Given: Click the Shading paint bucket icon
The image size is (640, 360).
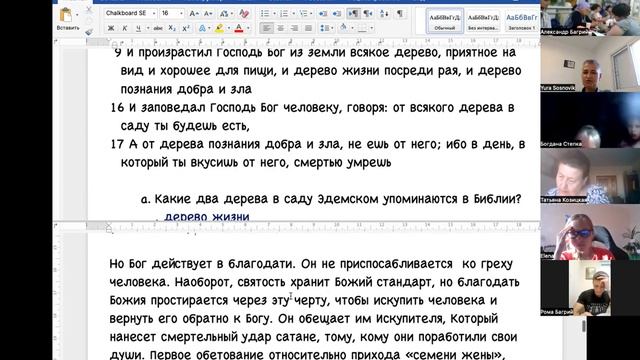Looking at the screenshot, I should click(344, 28).
